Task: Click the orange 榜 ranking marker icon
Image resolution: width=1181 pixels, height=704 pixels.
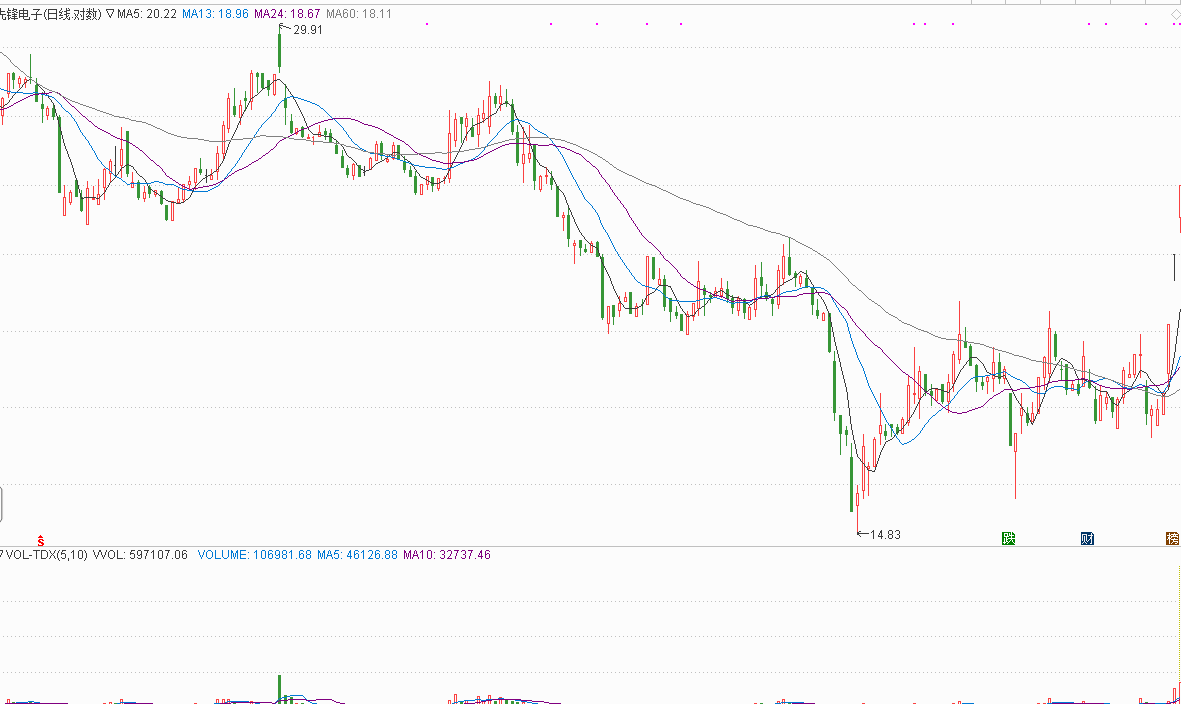Action: [x=1172, y=539]
